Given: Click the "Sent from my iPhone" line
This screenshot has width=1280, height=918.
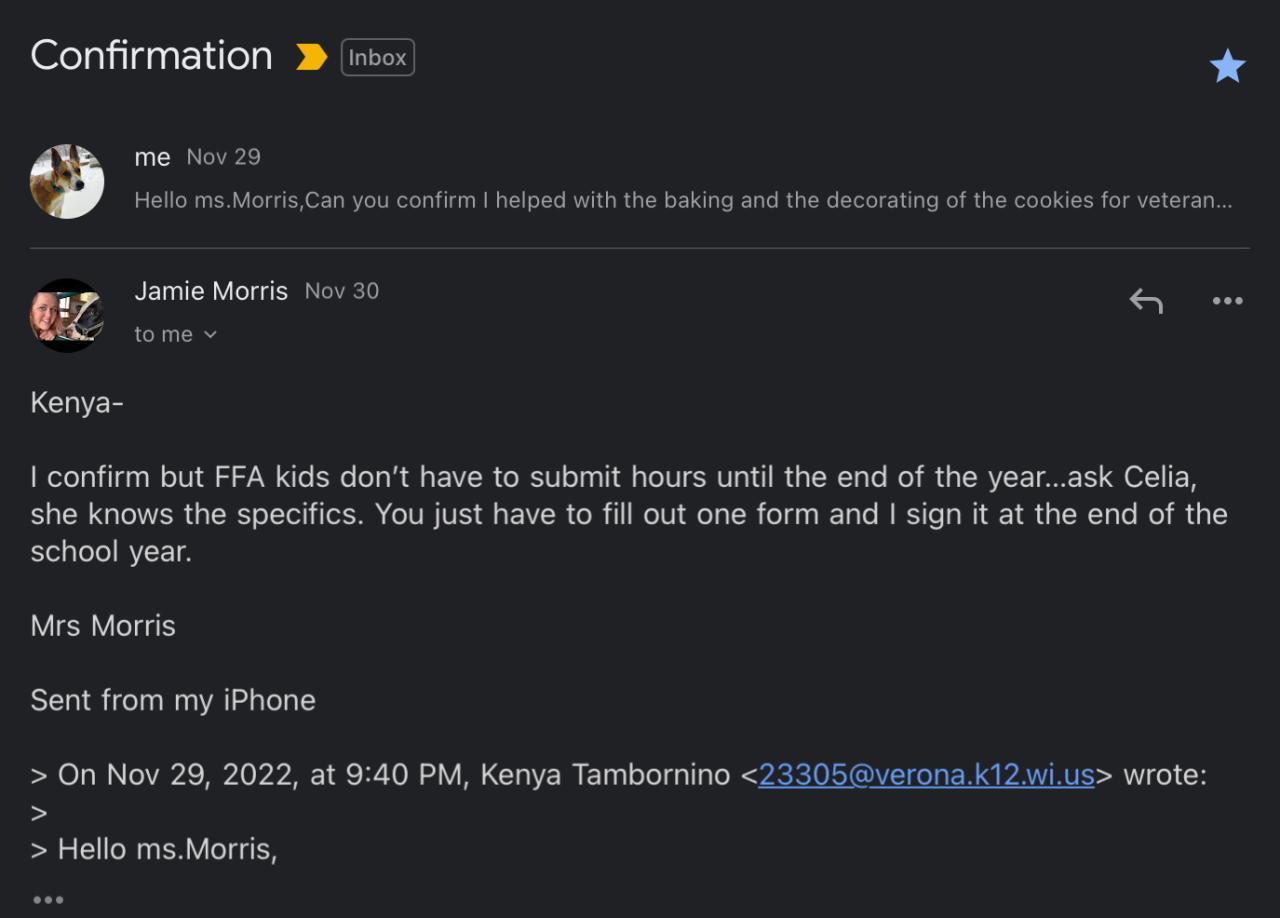Looking at the screenshot, I should coord(173,700).
